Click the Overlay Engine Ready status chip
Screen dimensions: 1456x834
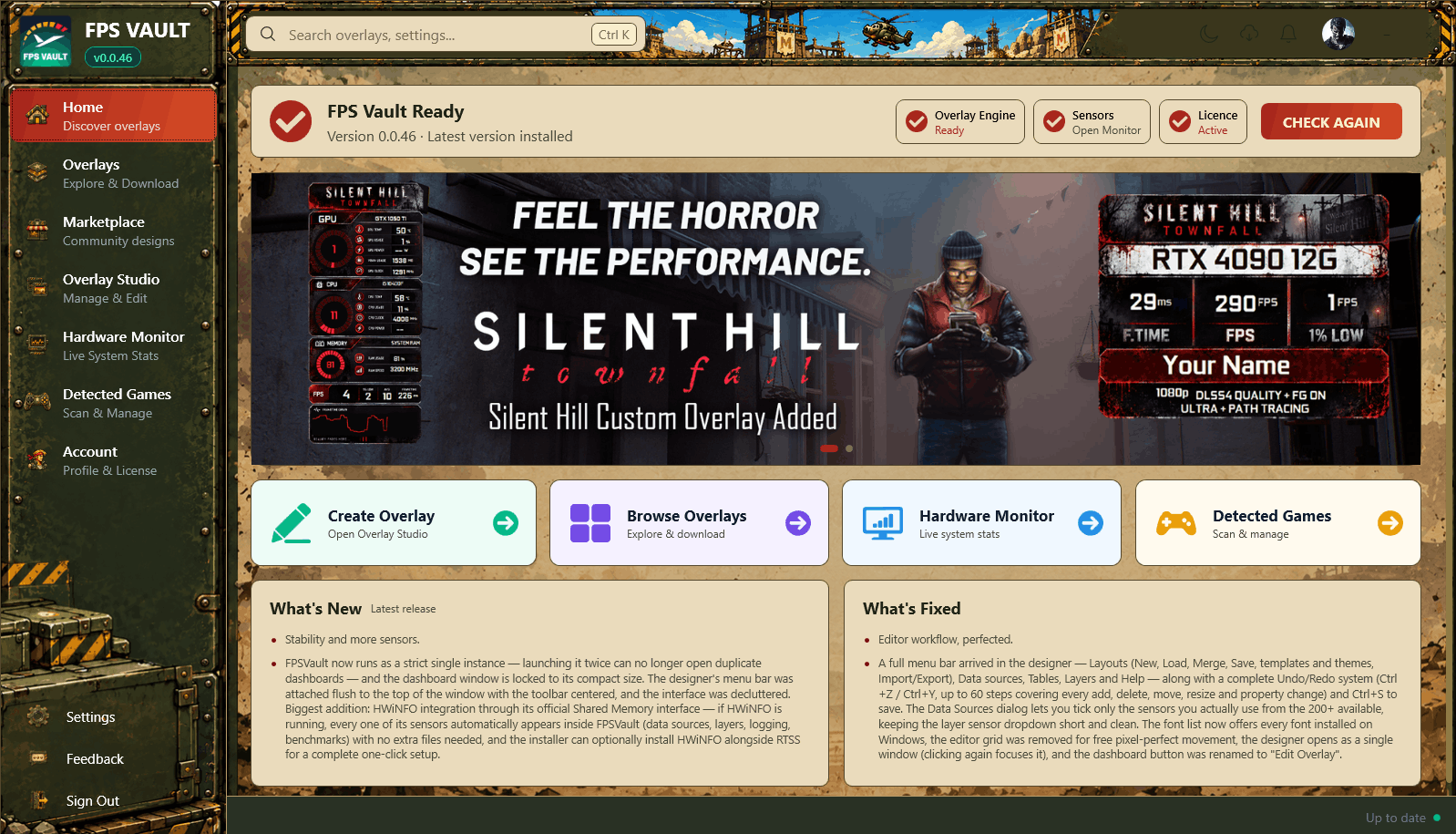pos(960,122)
